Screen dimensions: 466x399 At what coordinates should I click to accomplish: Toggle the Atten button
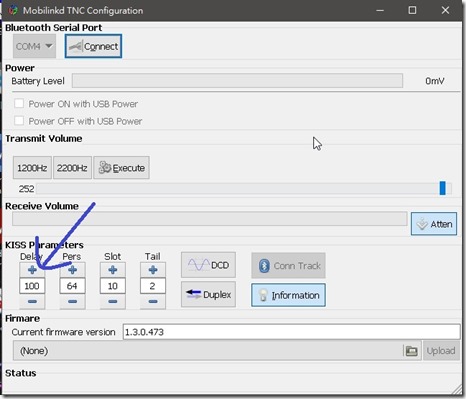click(434, 224)
